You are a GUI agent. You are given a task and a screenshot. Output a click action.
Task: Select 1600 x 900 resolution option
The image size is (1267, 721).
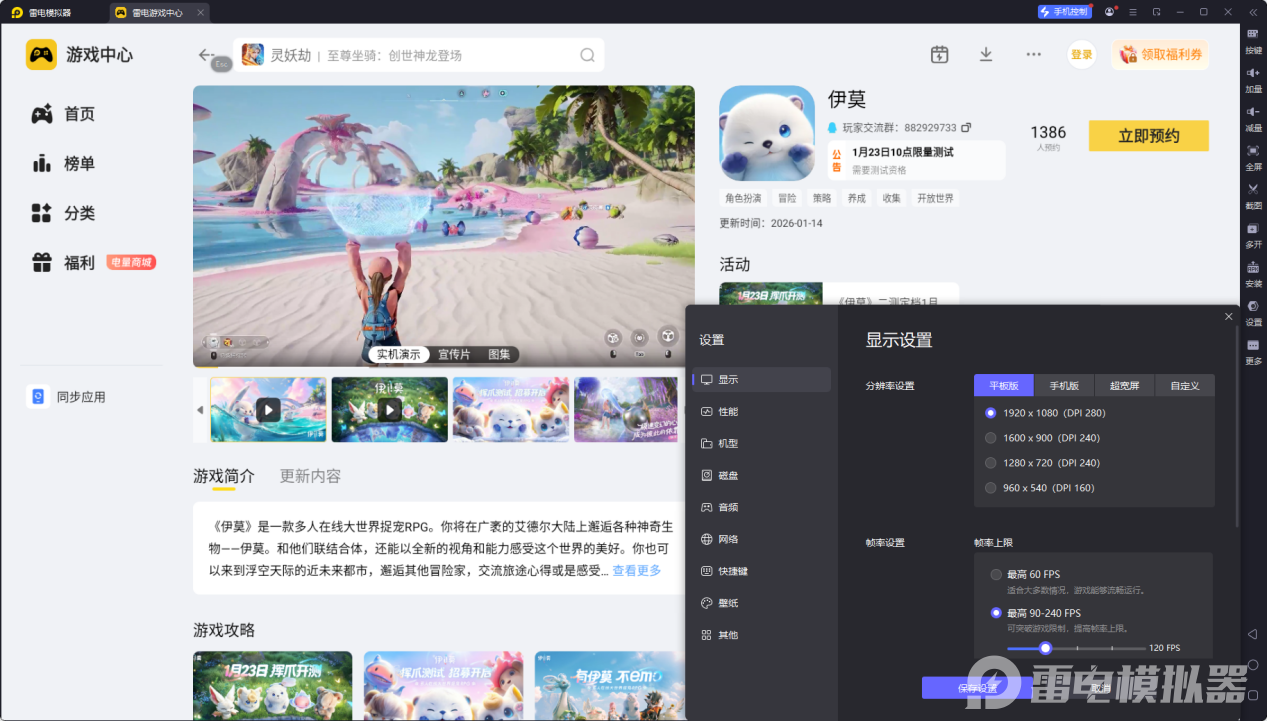coord(1042,438)
